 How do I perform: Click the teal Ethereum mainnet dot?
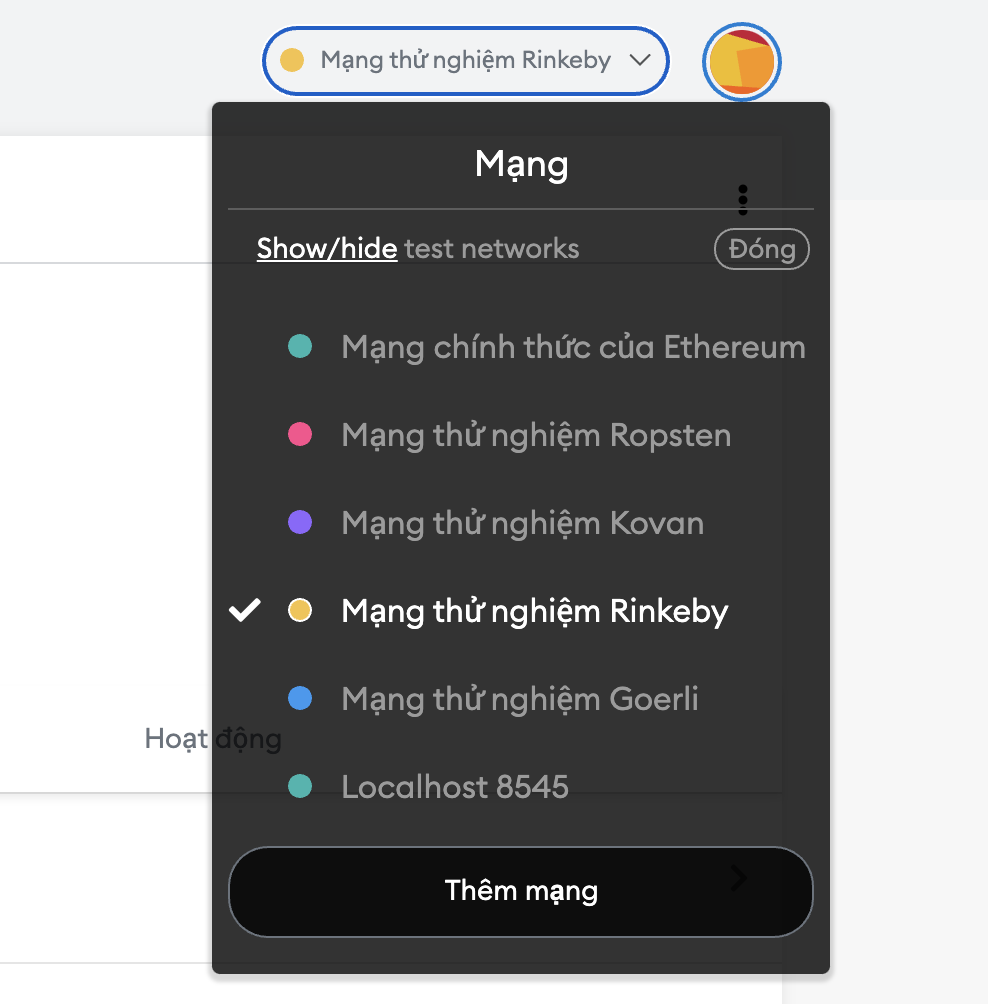[x=300, y=346]
